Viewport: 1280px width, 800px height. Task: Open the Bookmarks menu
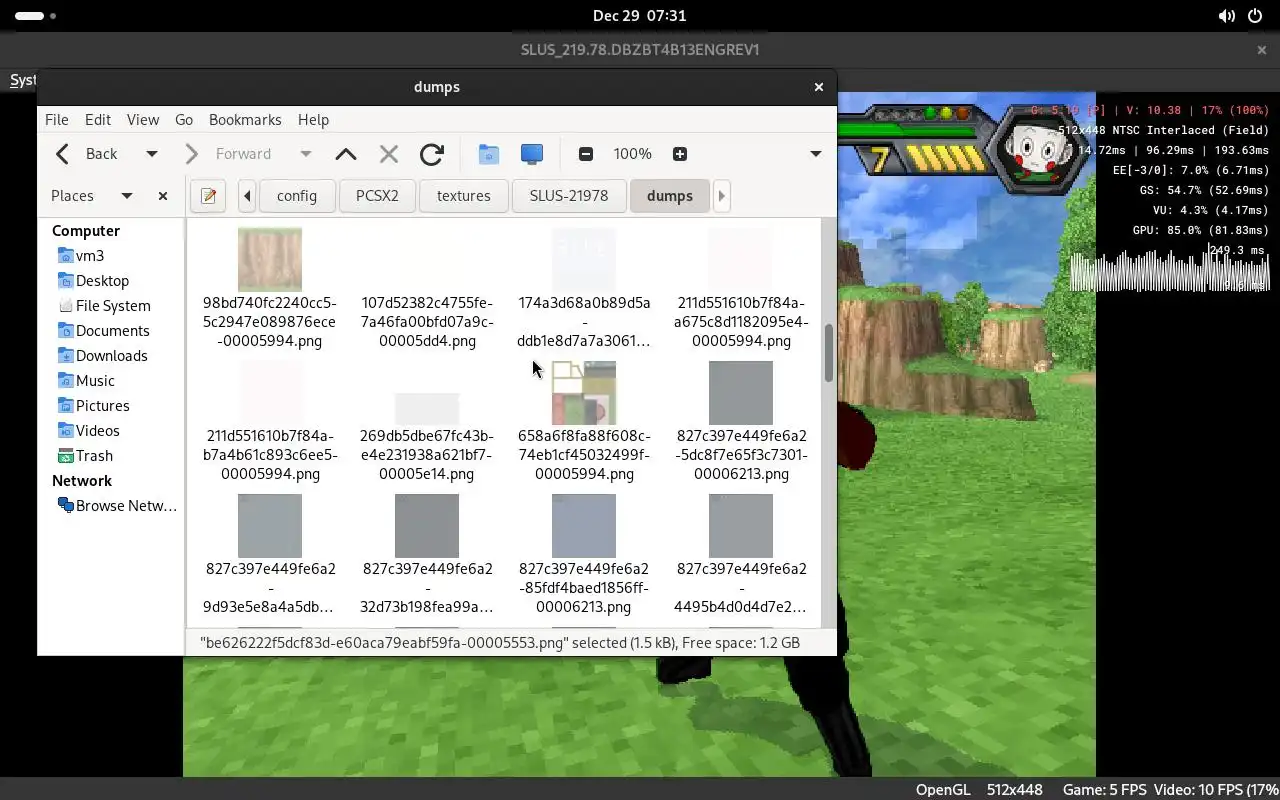coord(245,120)
